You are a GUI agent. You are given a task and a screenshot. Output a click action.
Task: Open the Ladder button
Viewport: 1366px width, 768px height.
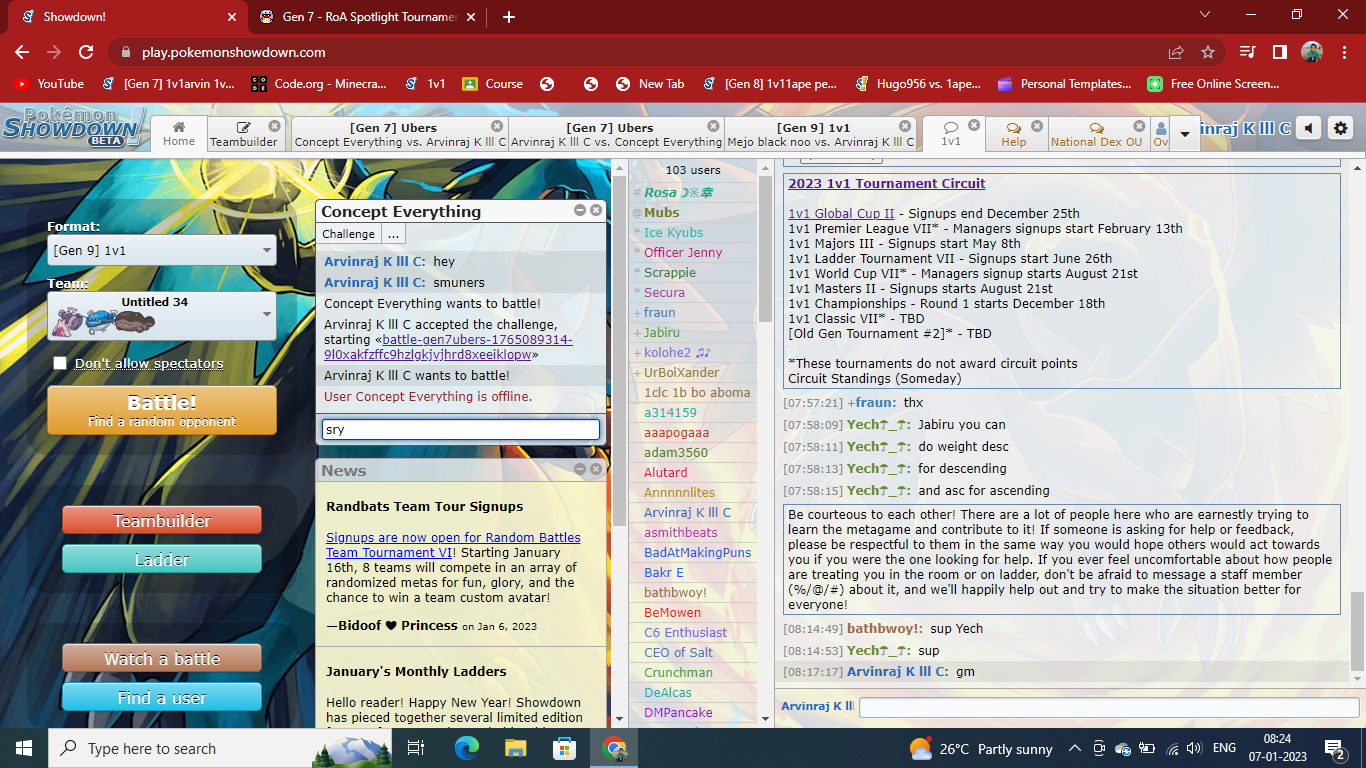(162, 559)
